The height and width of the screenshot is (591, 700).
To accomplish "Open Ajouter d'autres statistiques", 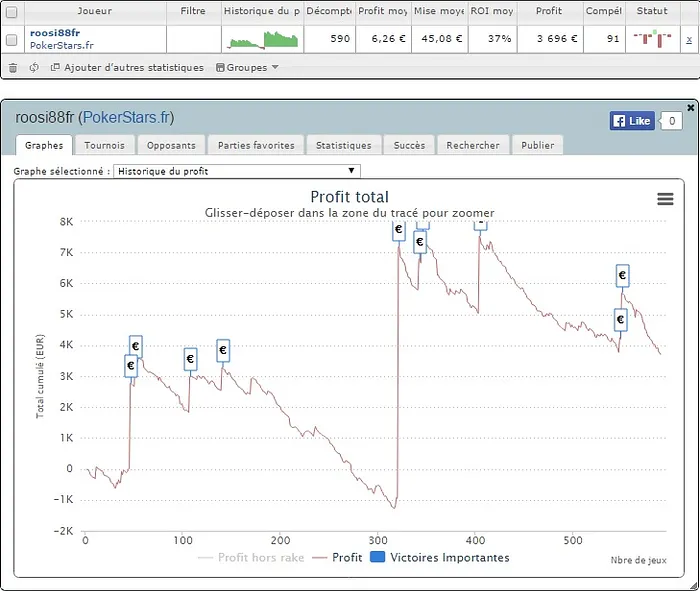I will pos(128,67).
